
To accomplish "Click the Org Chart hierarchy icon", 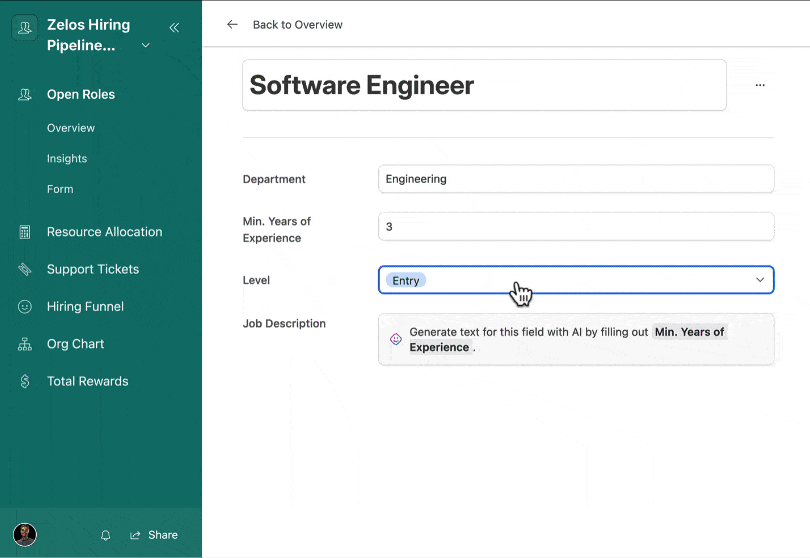I will tap(24, 344).
